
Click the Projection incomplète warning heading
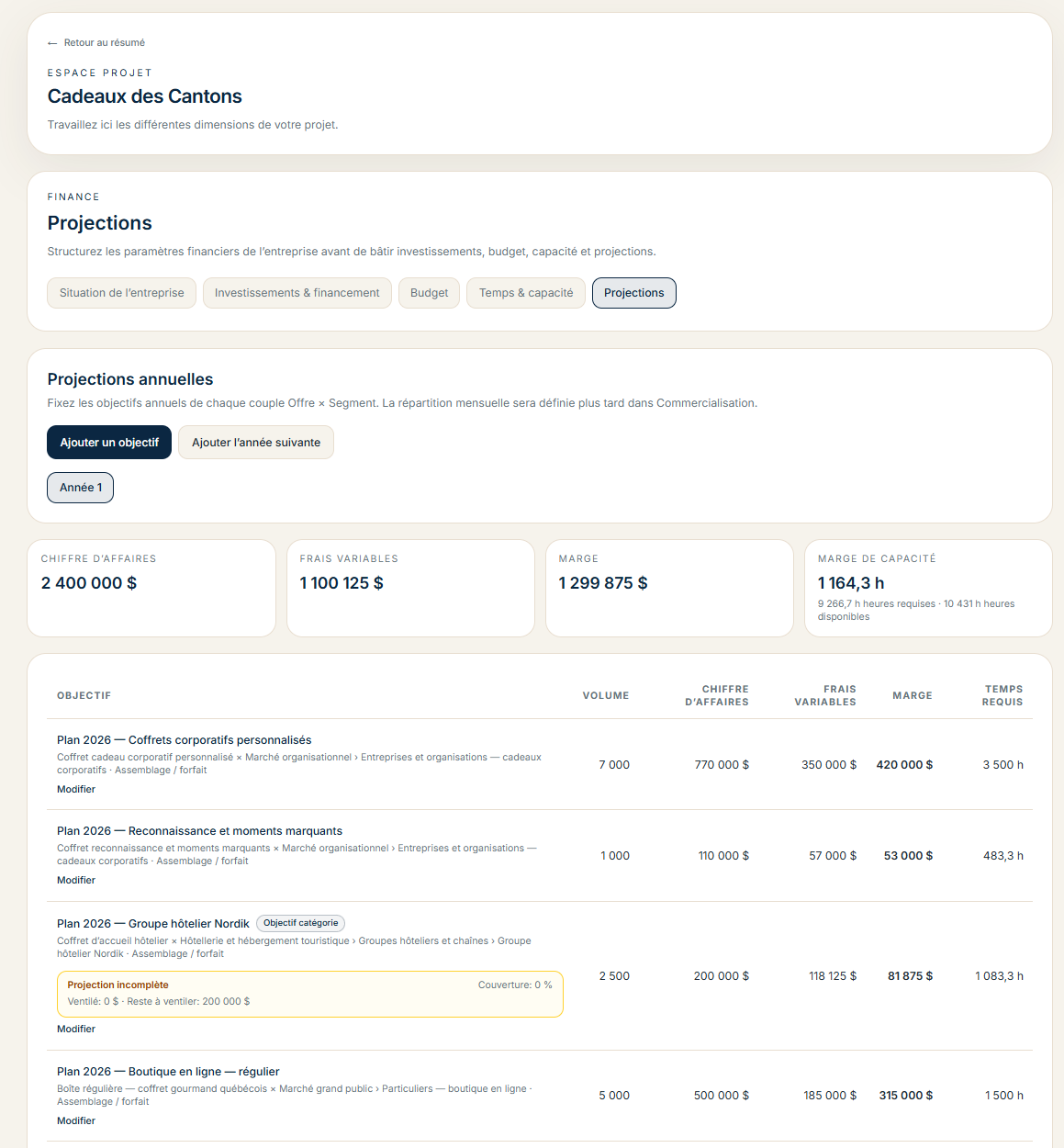click(118, 985)
